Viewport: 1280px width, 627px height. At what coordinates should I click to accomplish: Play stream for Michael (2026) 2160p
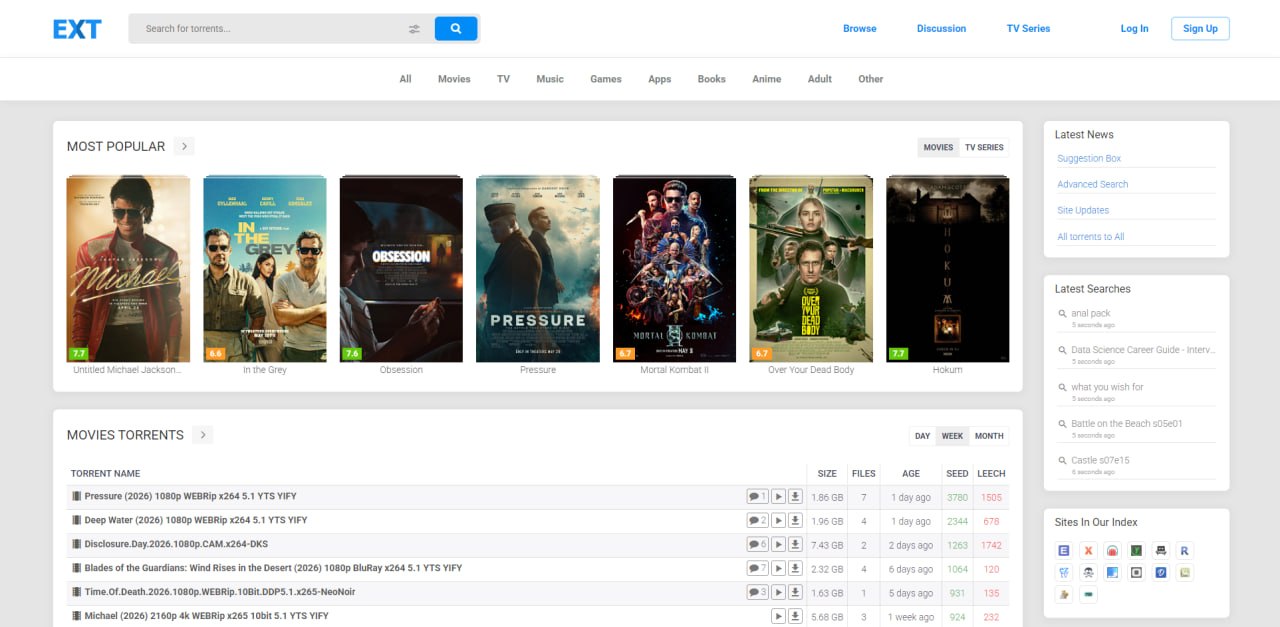(778, 616)
